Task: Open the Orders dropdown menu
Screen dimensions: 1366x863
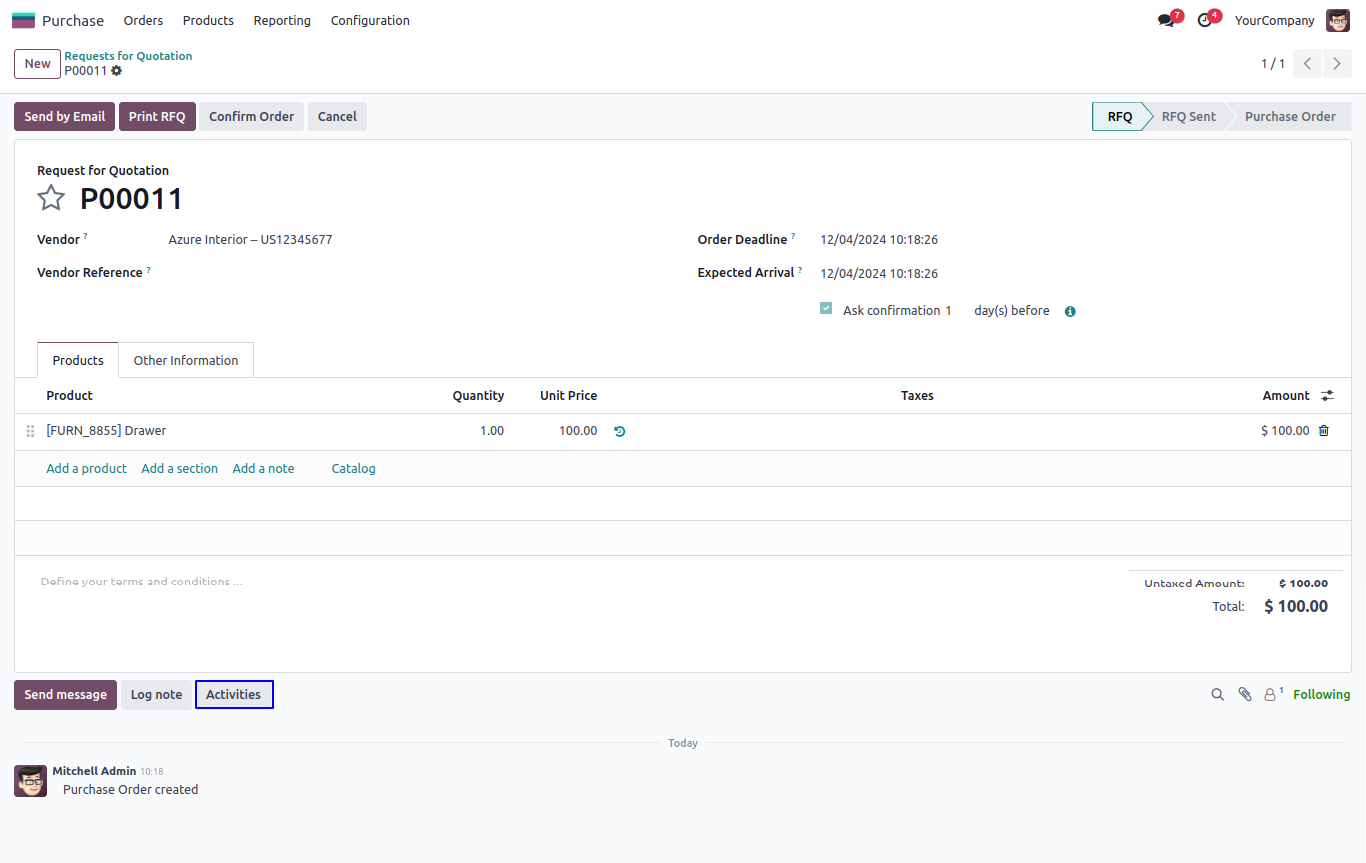Action: (143, 21)
